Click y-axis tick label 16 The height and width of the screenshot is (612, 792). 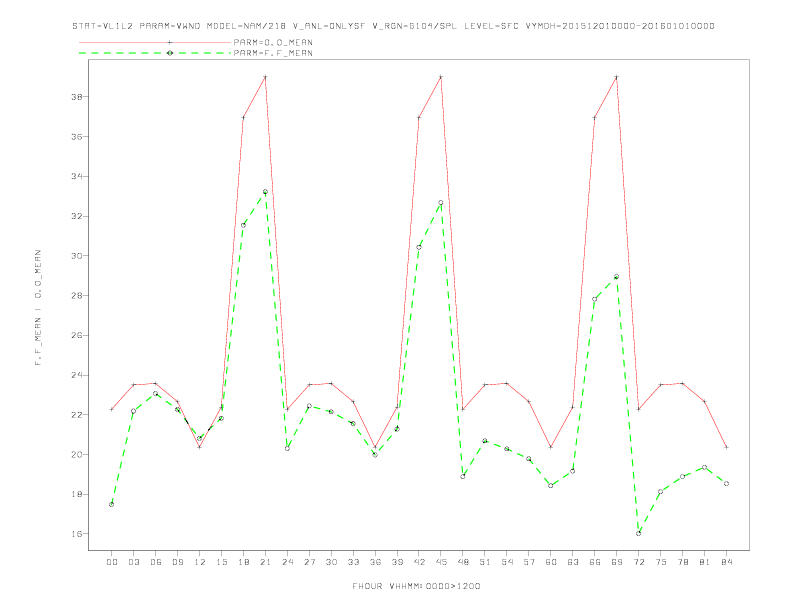coord(77,534)
